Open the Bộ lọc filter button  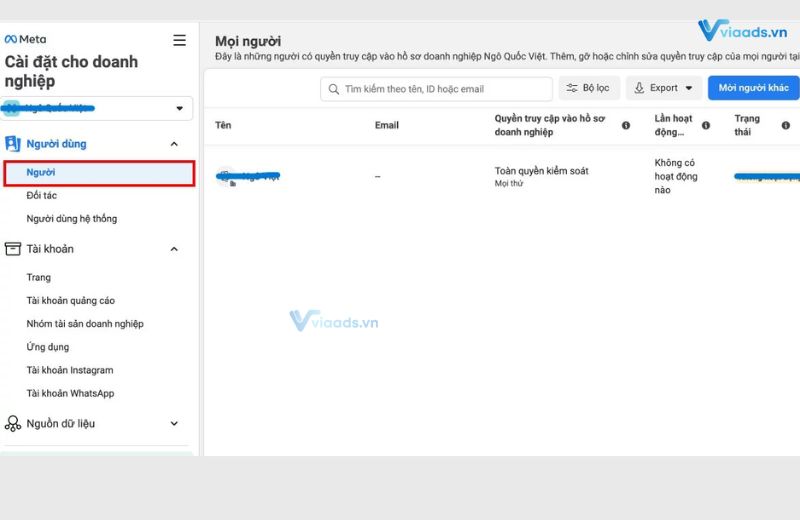(x=590, y=88)
